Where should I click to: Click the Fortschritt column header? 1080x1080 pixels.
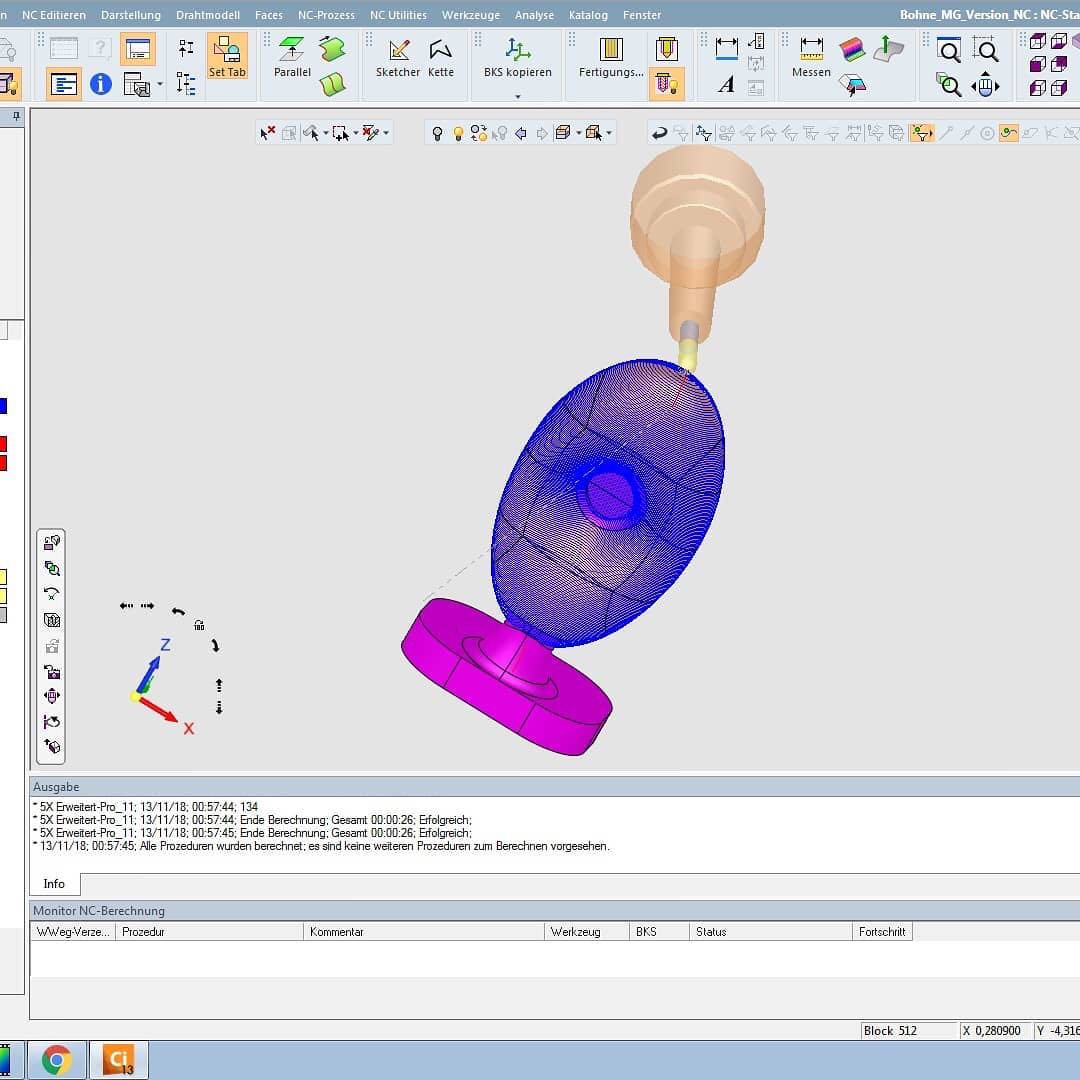[882, 931]
